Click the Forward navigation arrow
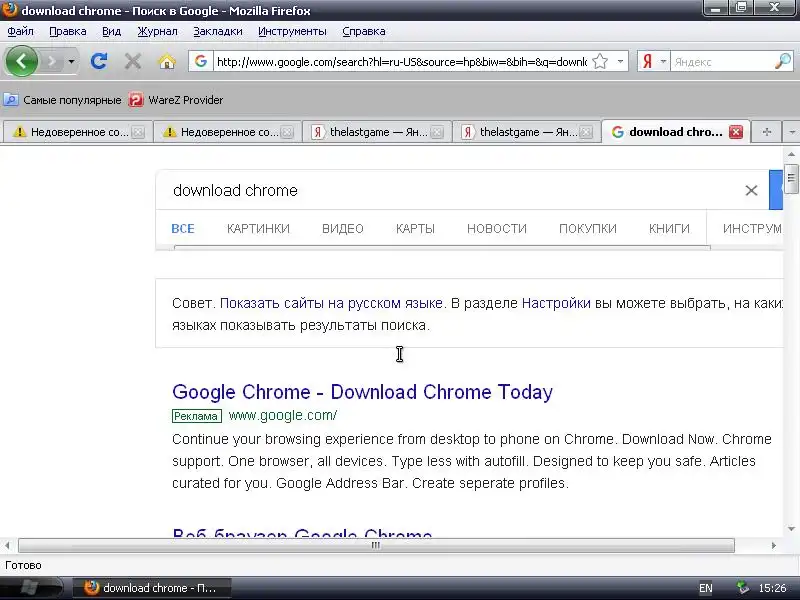 coord(52,62)
